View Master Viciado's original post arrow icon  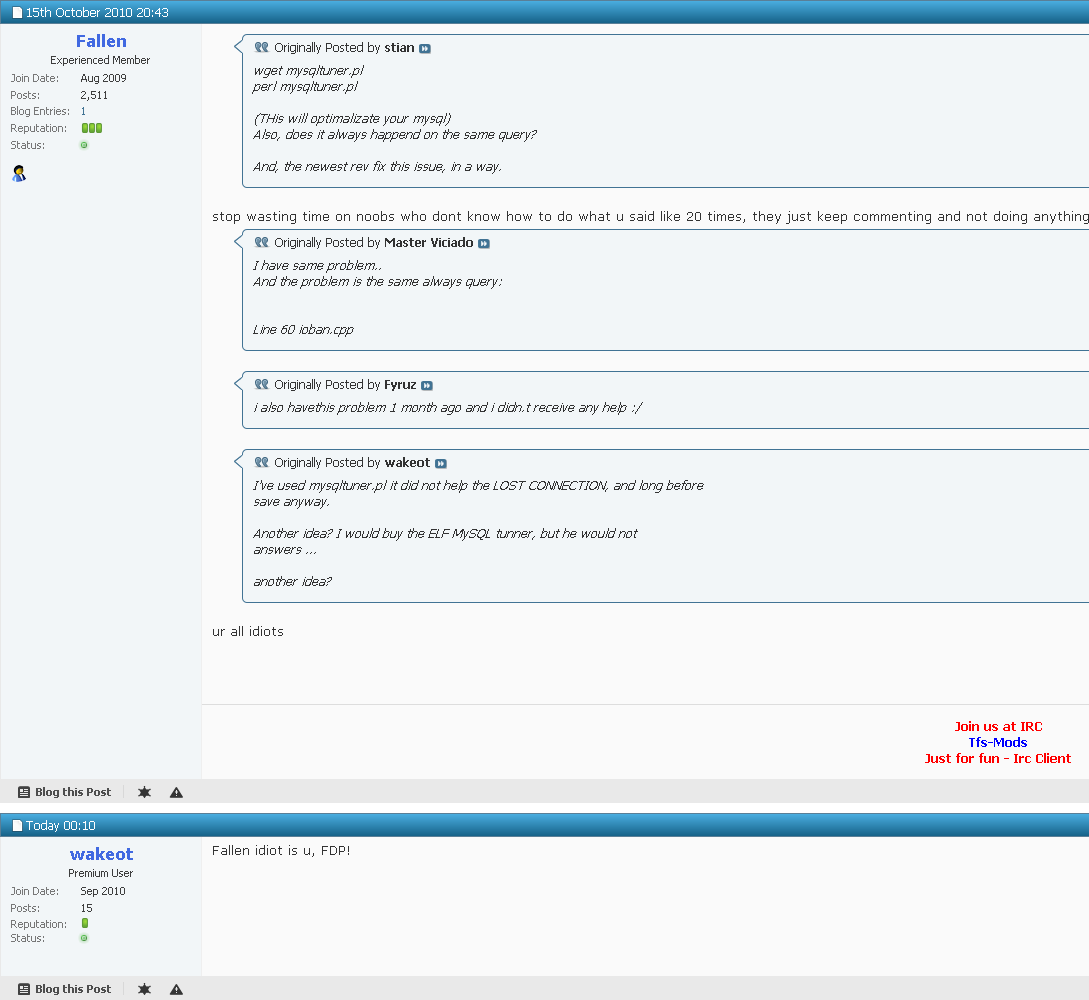[x=484, y=244]
